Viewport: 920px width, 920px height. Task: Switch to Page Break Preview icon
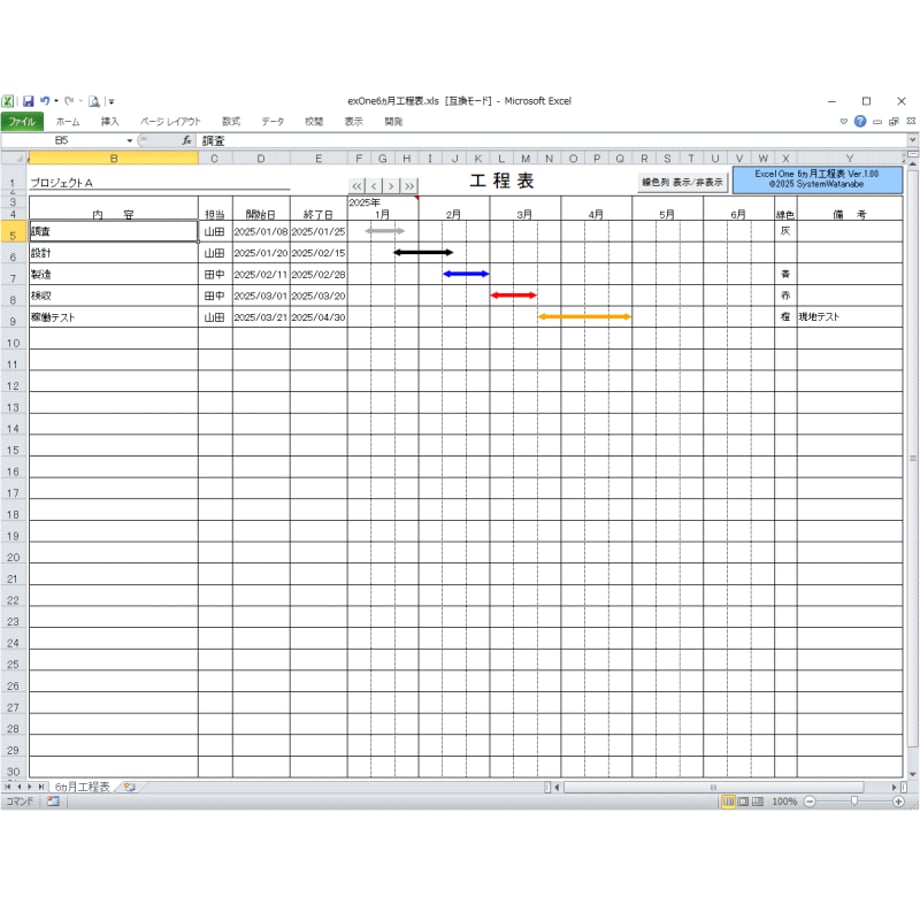[x=757, y=801]
